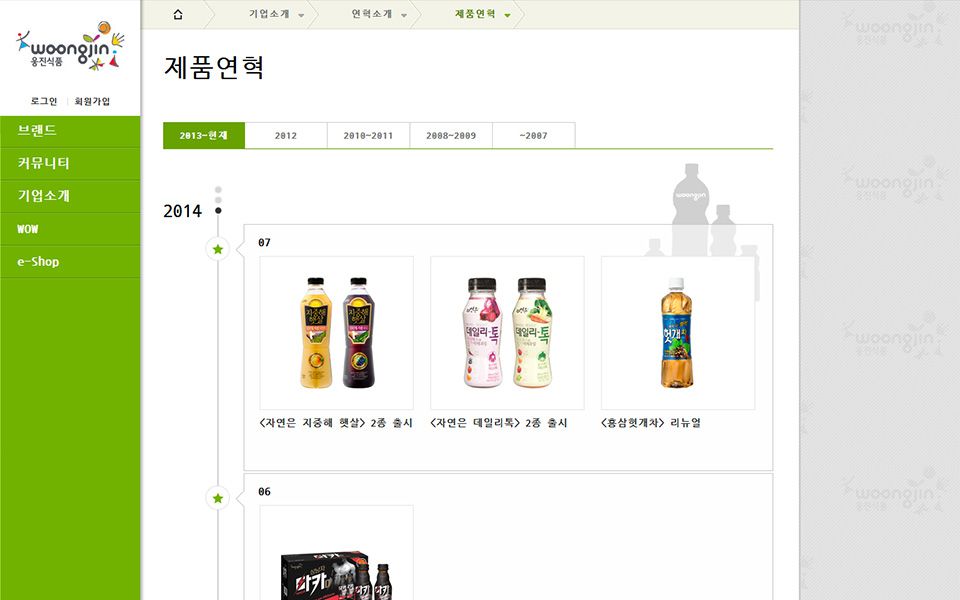Click the 2014 timeline dot
960x600 pixels.
(218, 211)
